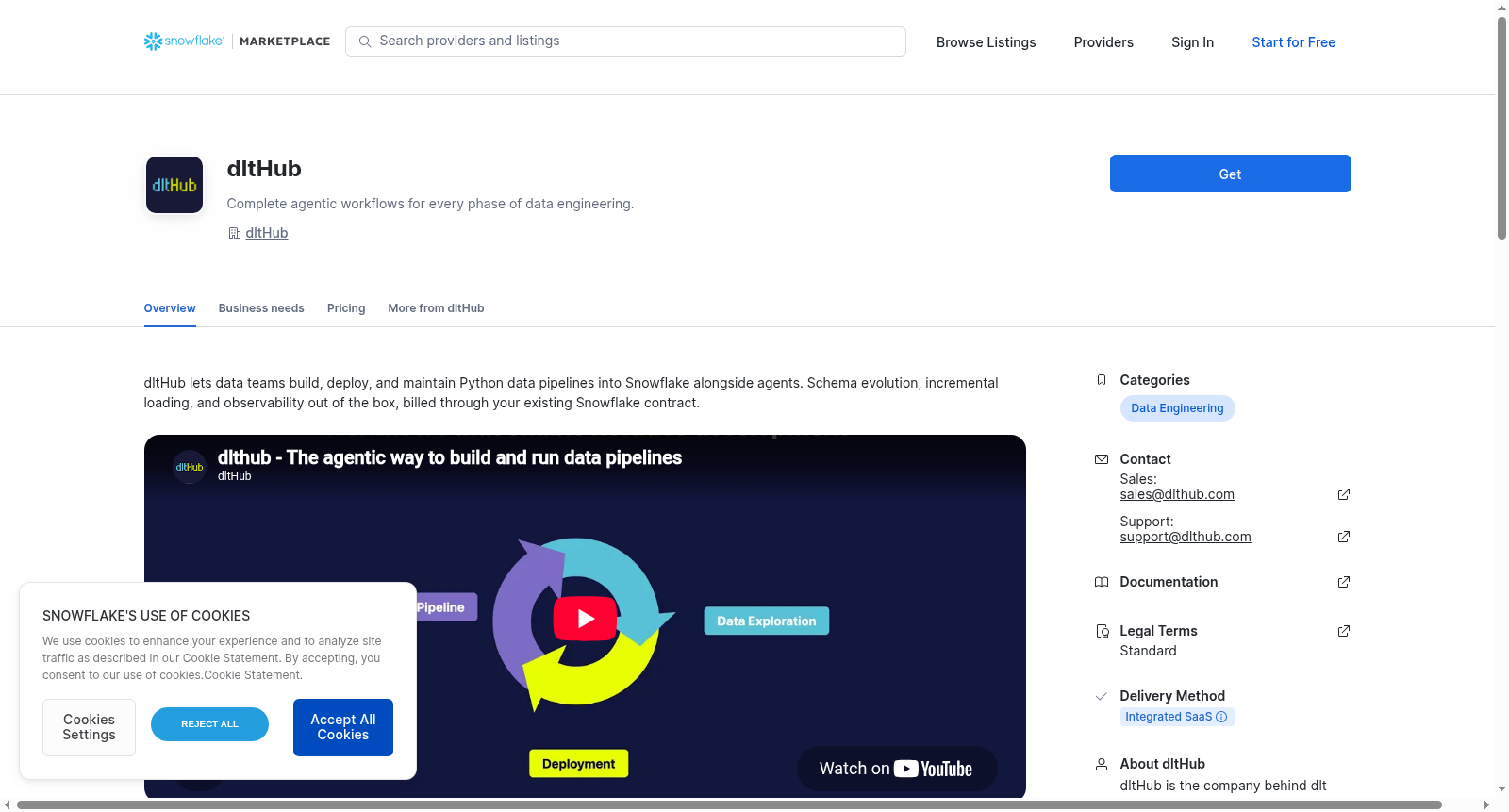Open external link icon for support email
This screenshot has height=812, width=1509.
click(1344, 537)
